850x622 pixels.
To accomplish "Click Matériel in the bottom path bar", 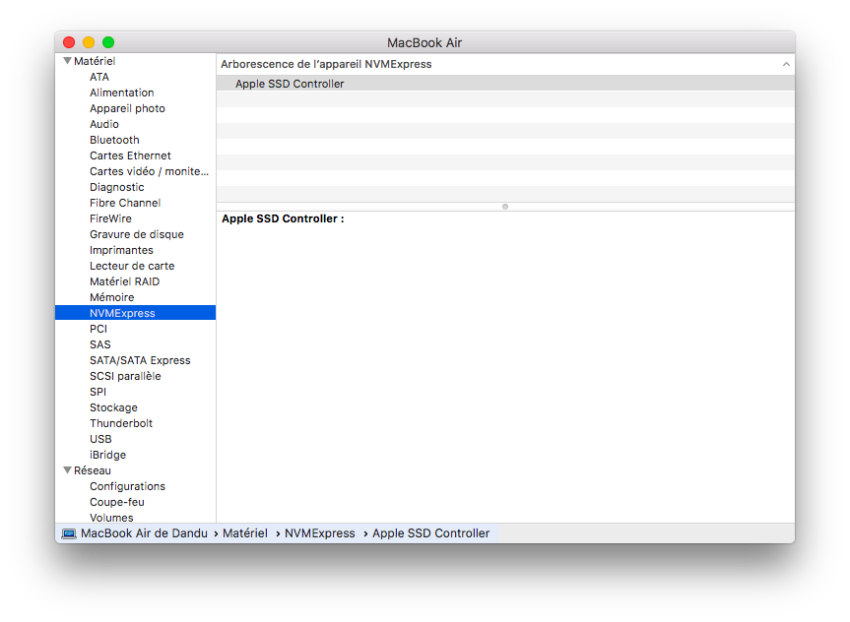I will tap(245, 534).
